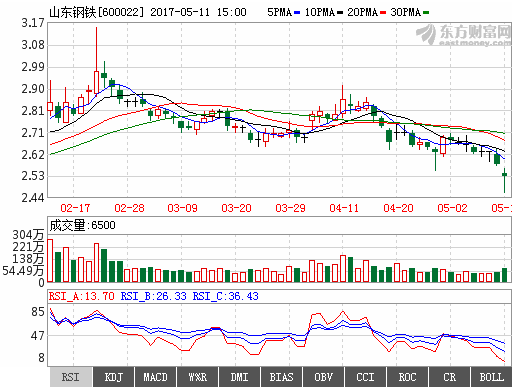
Task: Click the 54.49万 volume axis label
Action: pos(23,271)
